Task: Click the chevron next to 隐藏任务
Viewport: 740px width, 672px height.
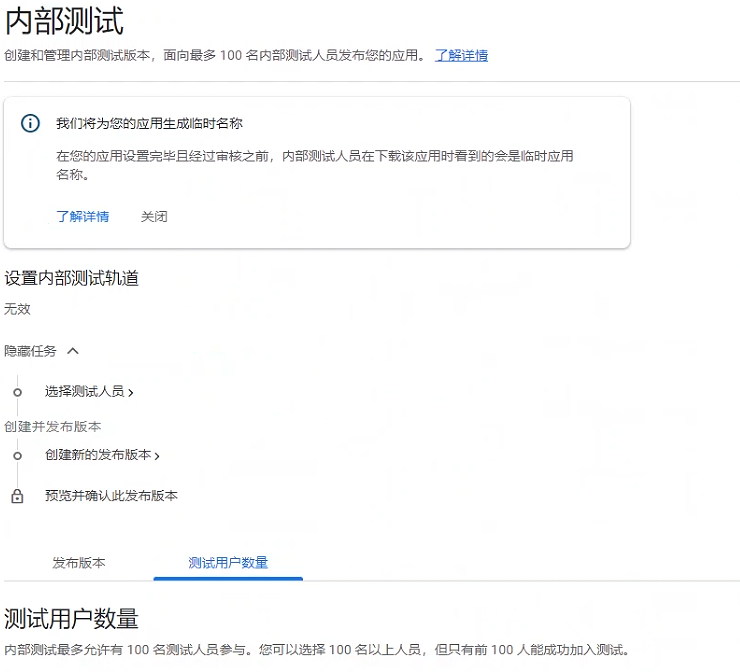Action: (x=73, y=351)
